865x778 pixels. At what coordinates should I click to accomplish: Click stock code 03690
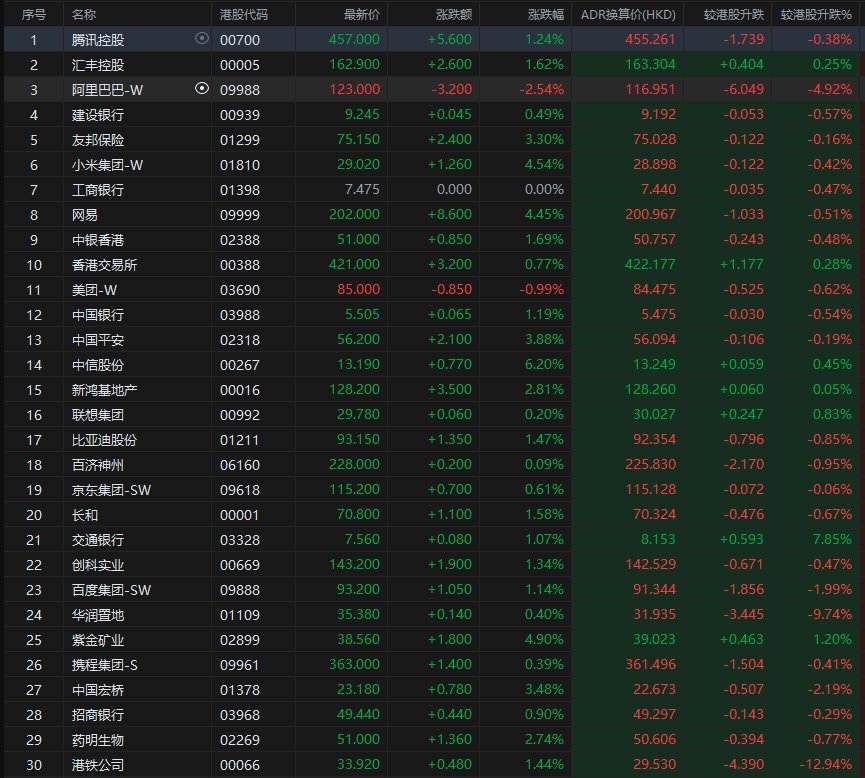coord(239,290)
